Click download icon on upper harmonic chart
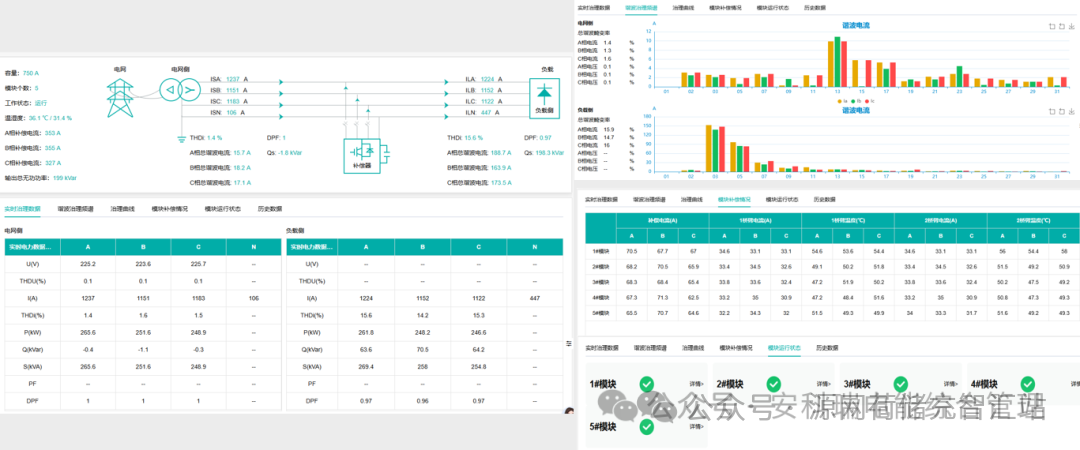1080x450 pixels. click(1071, 26)
